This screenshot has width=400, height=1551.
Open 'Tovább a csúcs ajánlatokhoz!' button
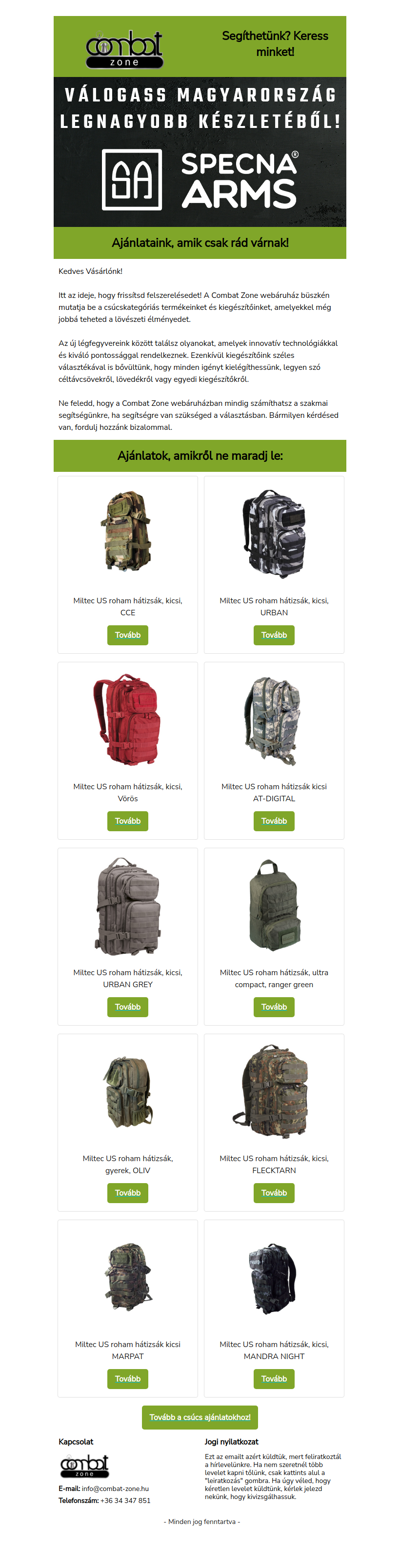click(200, 1418)
